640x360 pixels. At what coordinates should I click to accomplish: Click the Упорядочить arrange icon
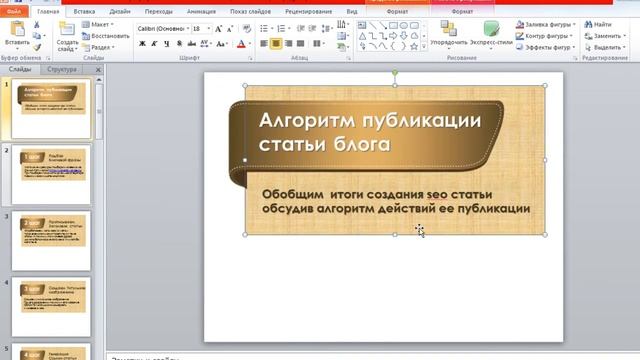click(x=449, y=29)
